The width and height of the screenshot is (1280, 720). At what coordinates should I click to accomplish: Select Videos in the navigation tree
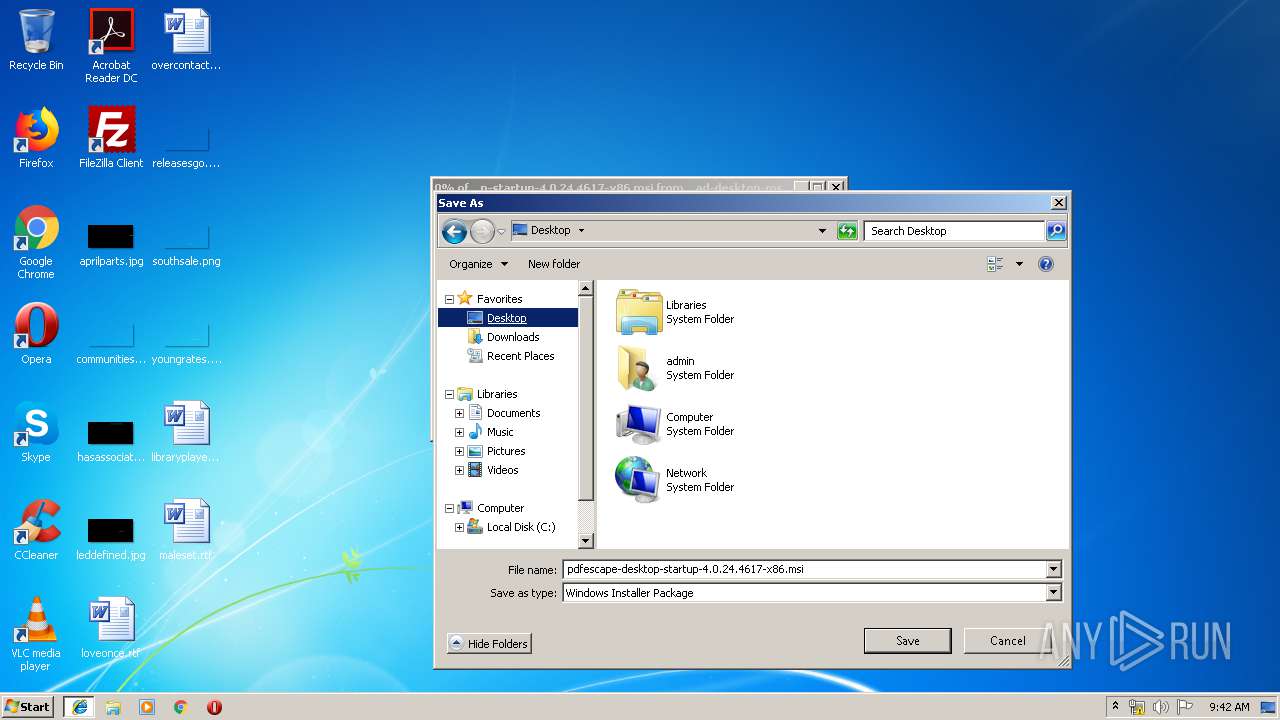[x=502, y=470]
